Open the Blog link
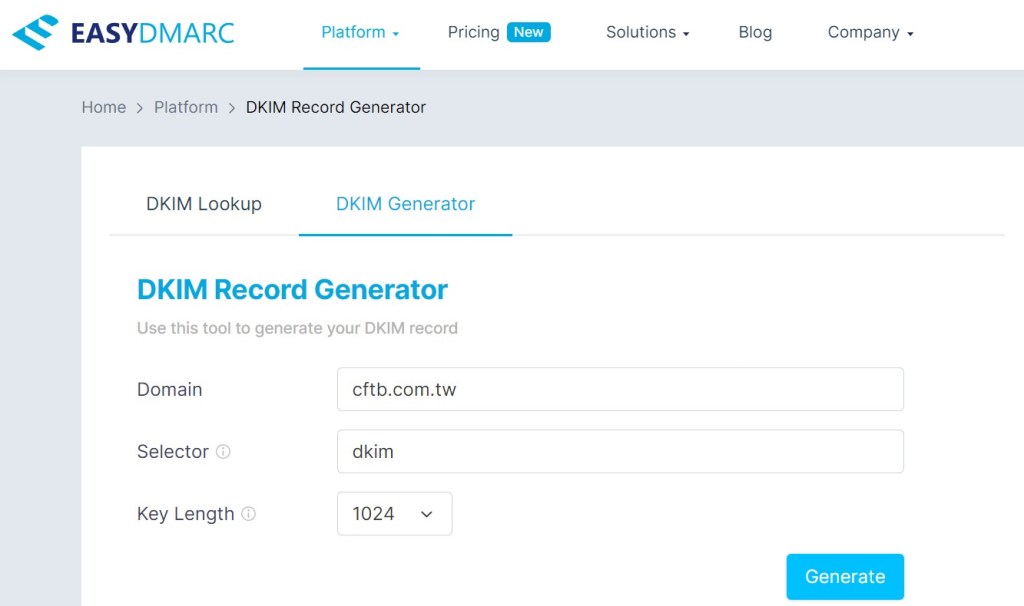This screenshot has width=1024, height=606. 755,32
